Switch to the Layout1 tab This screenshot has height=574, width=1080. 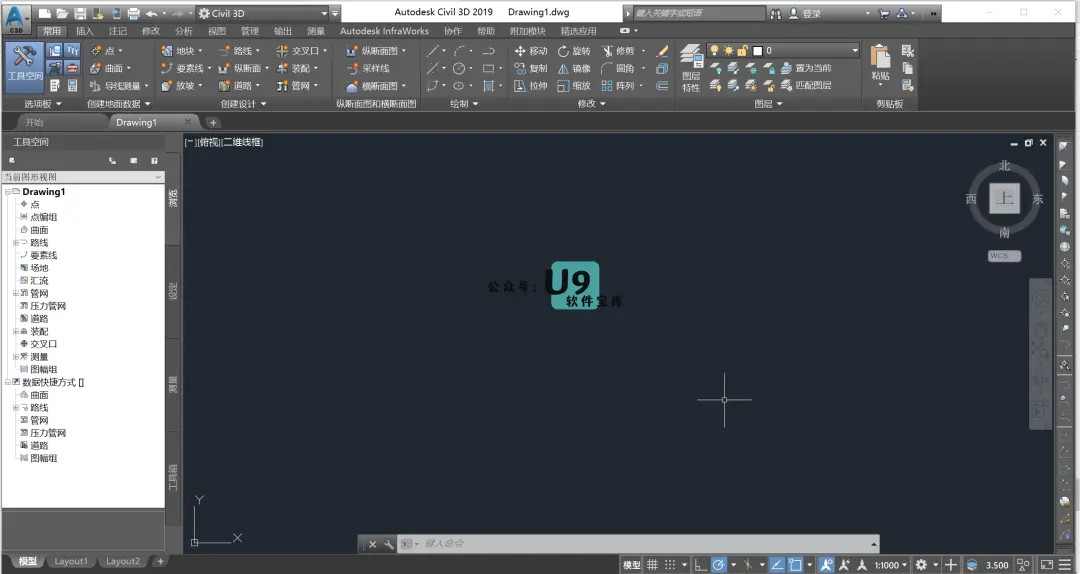point(71,562)
